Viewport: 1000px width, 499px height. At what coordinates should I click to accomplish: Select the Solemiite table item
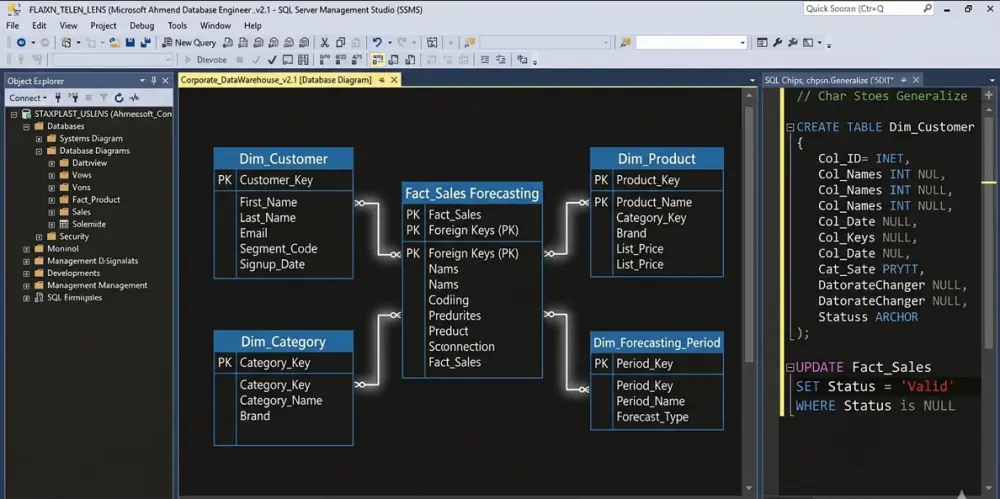(89, 224)
